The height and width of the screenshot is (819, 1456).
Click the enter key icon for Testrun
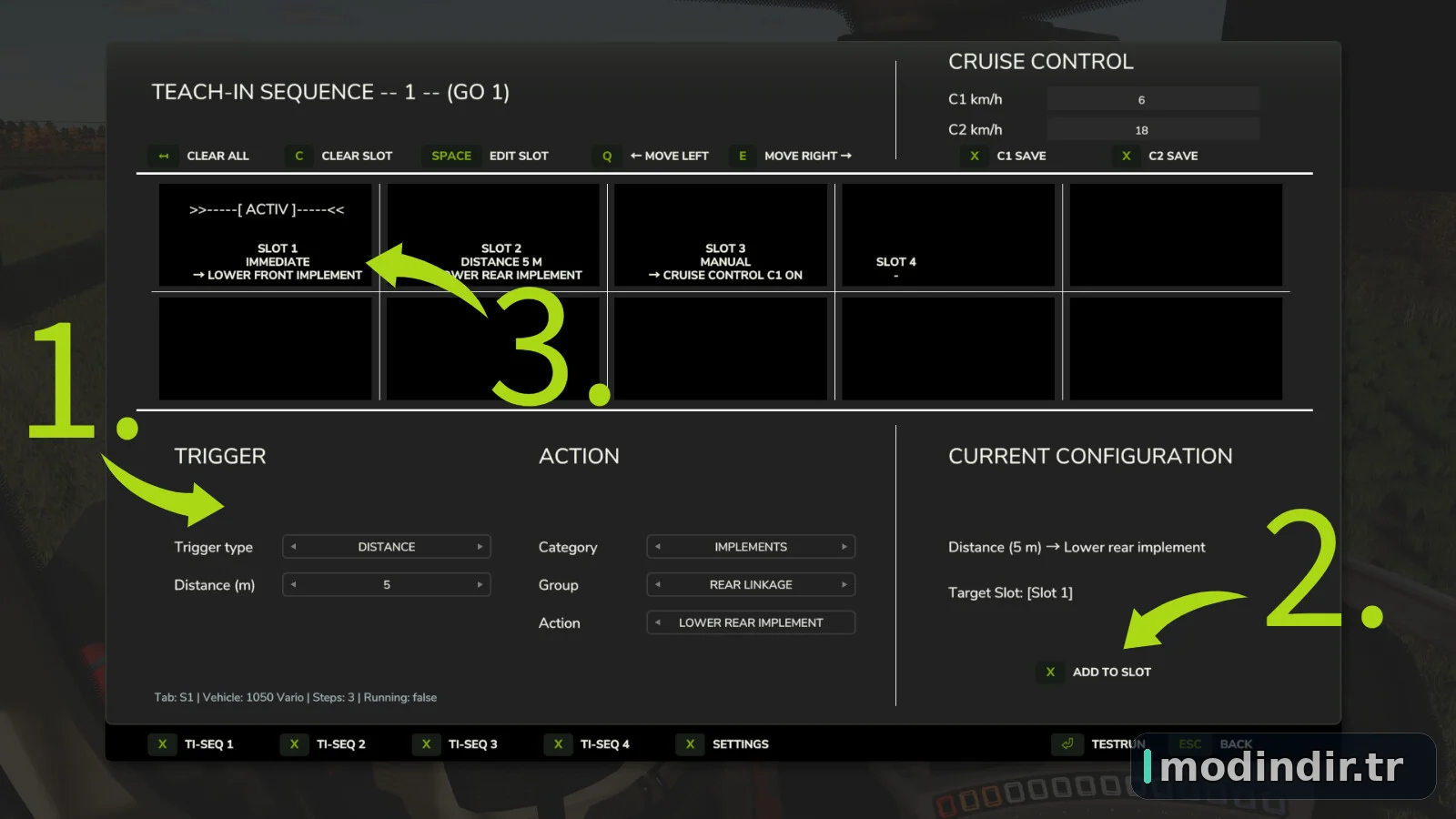coord(1067,743)
